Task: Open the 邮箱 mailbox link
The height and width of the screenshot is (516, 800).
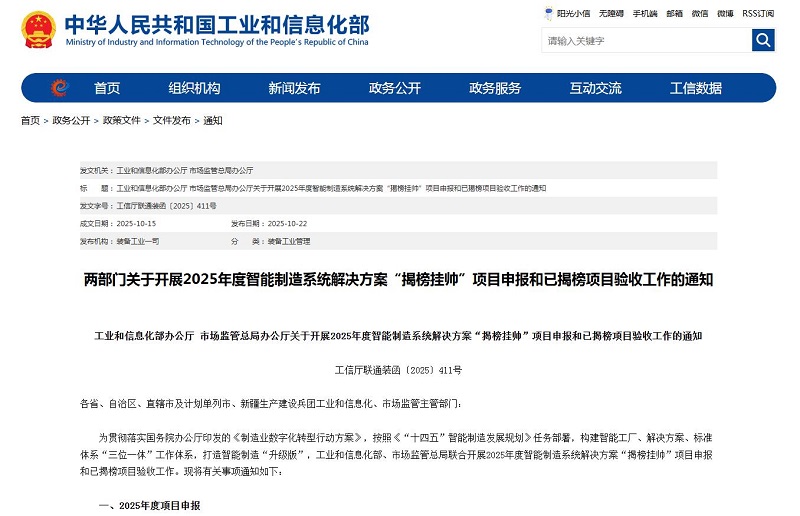Action: [675, 14]
